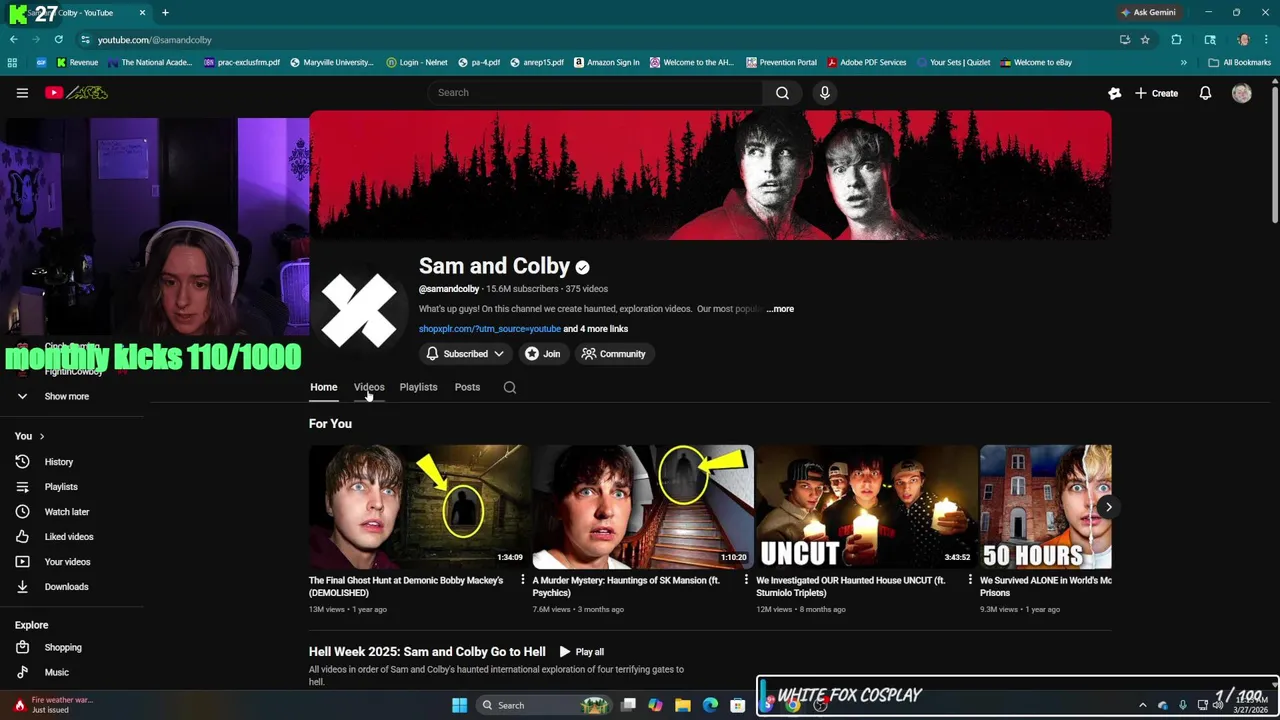Open the Amazon Sign In bookmark
This screenshot has height=720, width=1280.
pyautogui.click(x=607, y=62)
